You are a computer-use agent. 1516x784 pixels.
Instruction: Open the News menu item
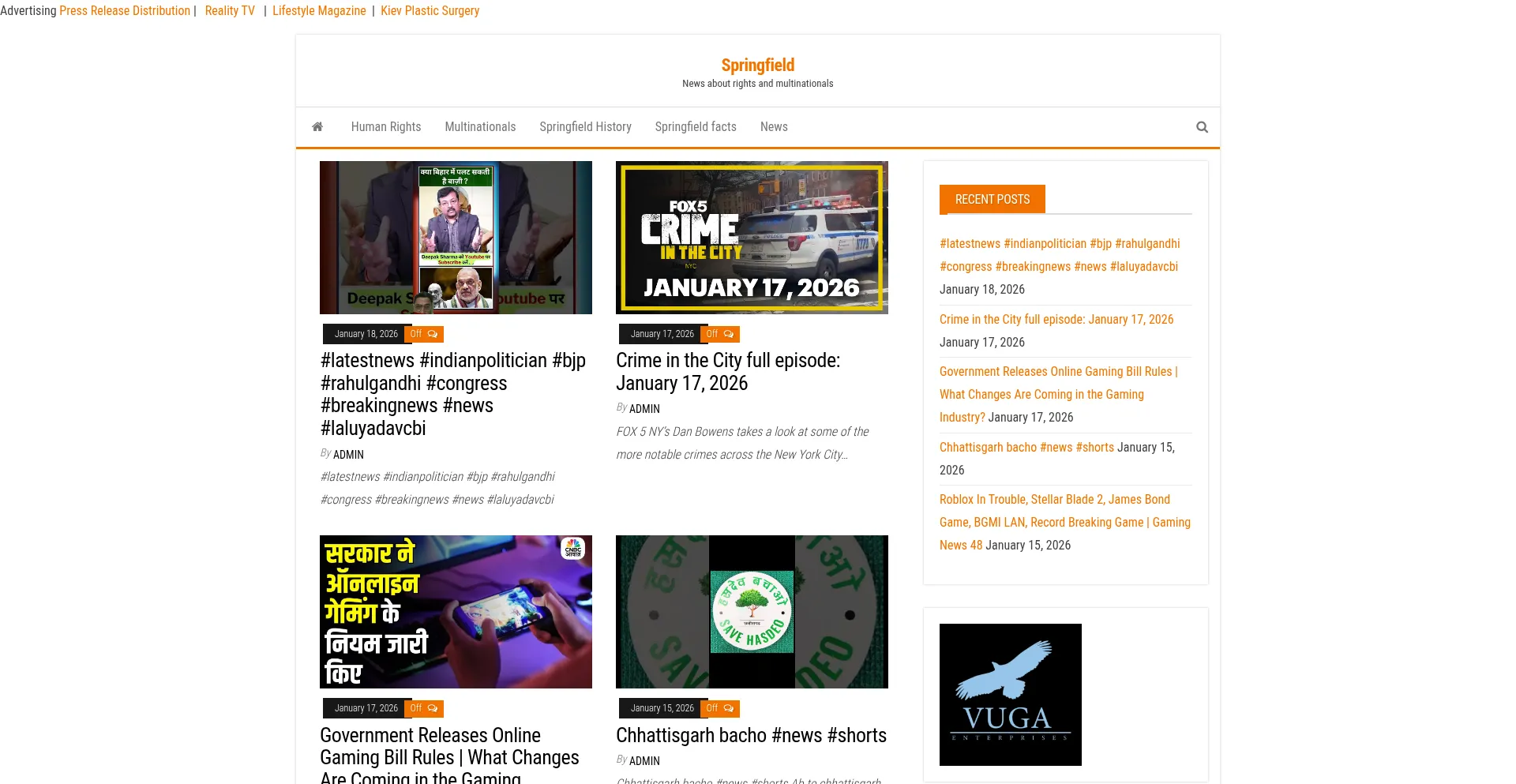773,127
